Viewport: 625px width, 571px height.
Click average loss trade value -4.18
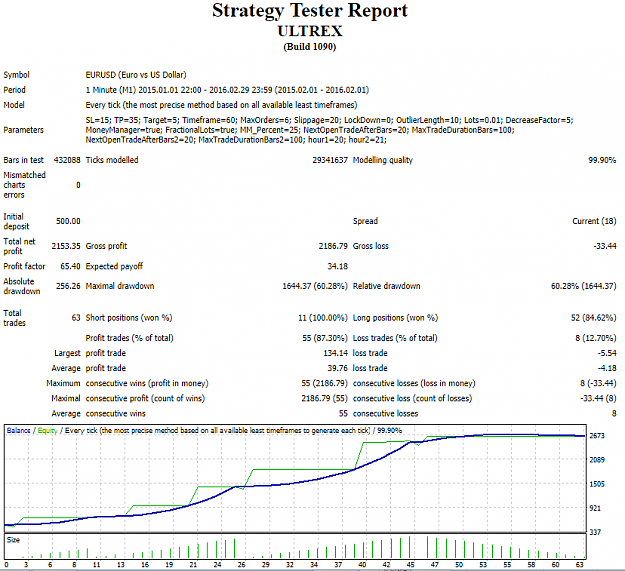pos(607,368)
